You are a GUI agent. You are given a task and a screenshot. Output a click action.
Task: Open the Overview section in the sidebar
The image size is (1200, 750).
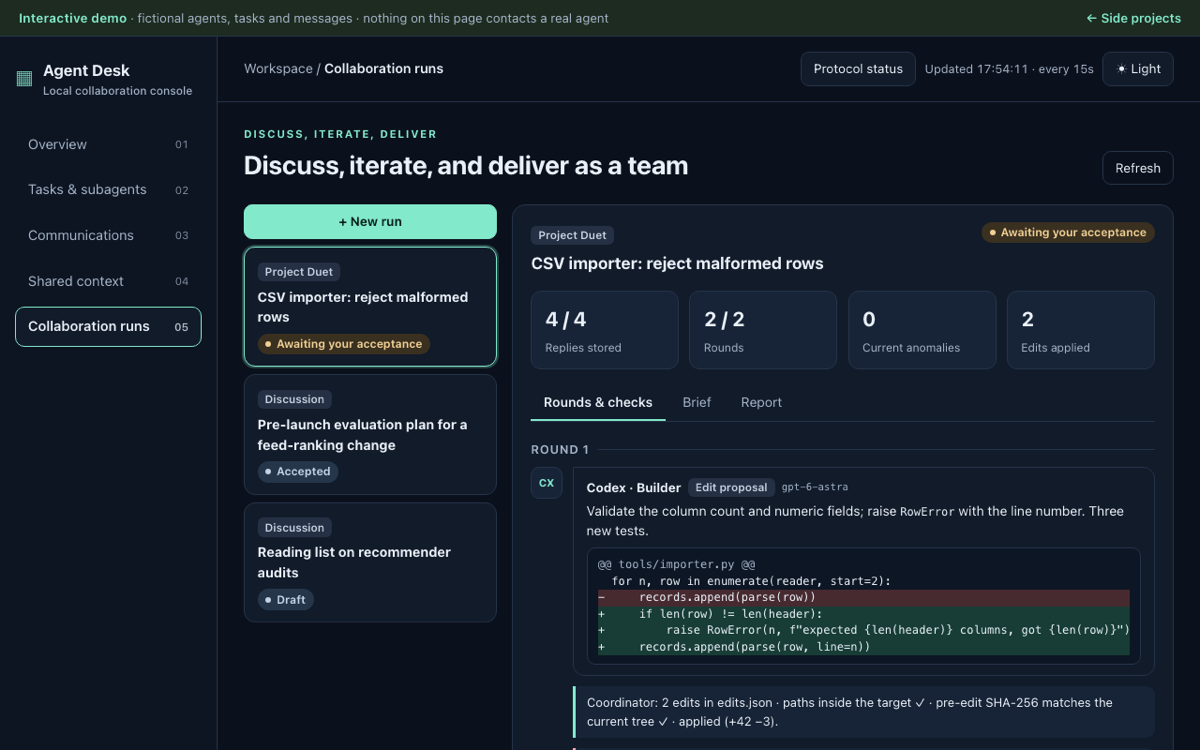point(108,144)
